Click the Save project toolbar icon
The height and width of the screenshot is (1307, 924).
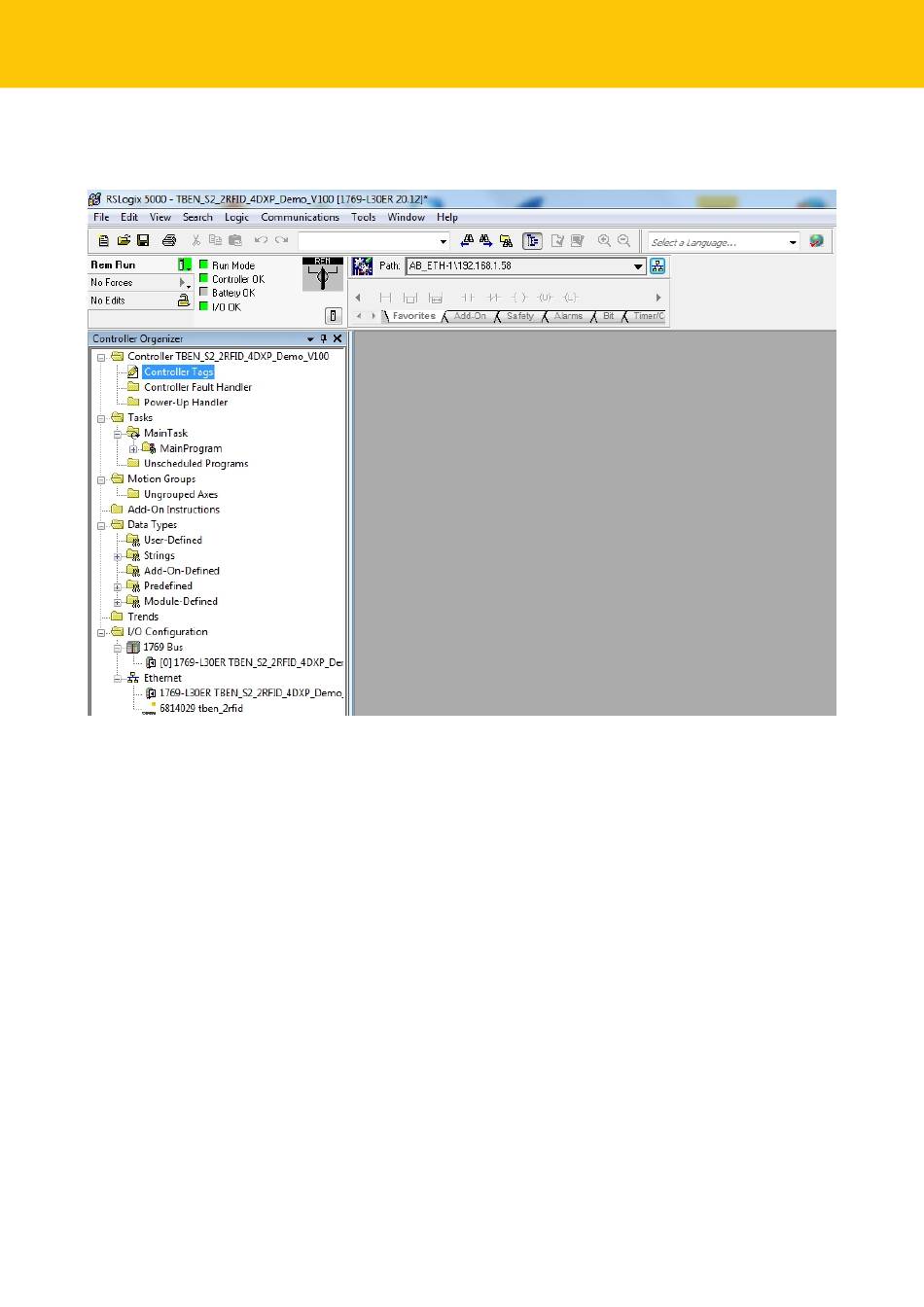click(x=143, y=241)
